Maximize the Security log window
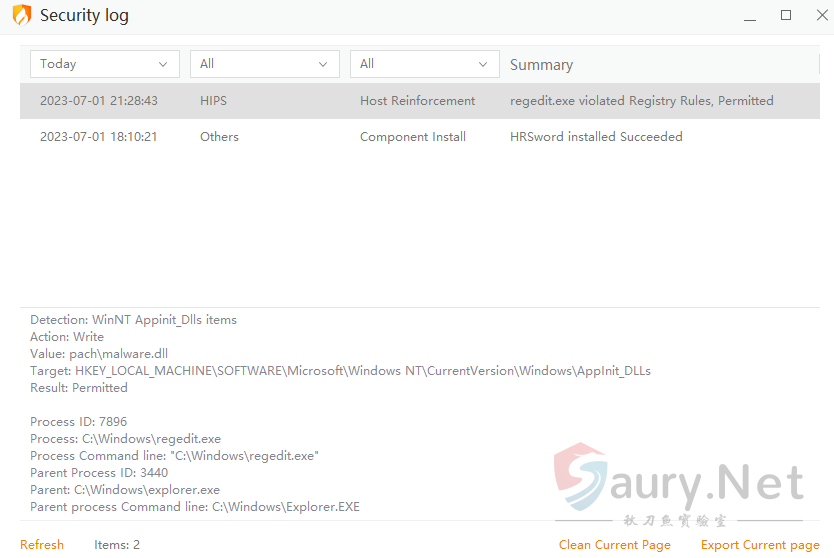834x558 pixels. [x=786, y=15]
